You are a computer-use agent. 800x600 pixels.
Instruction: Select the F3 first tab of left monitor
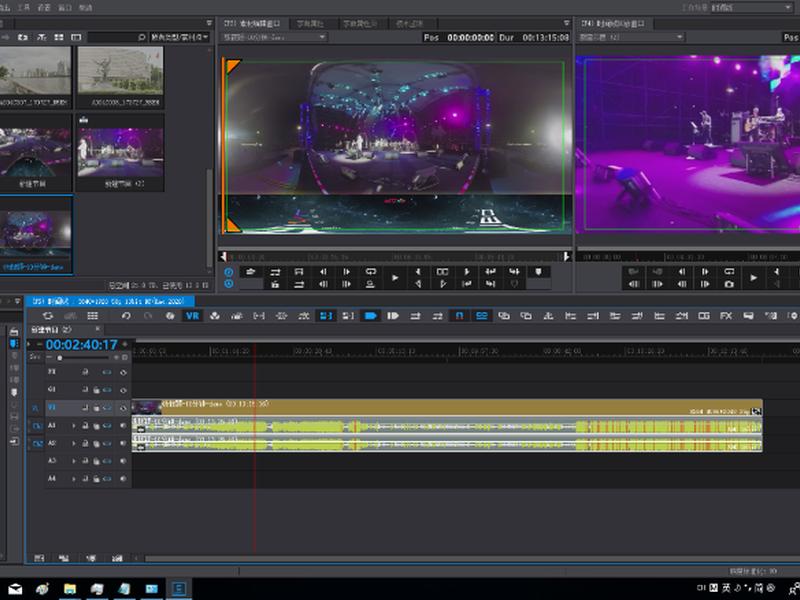click(253, 23)
